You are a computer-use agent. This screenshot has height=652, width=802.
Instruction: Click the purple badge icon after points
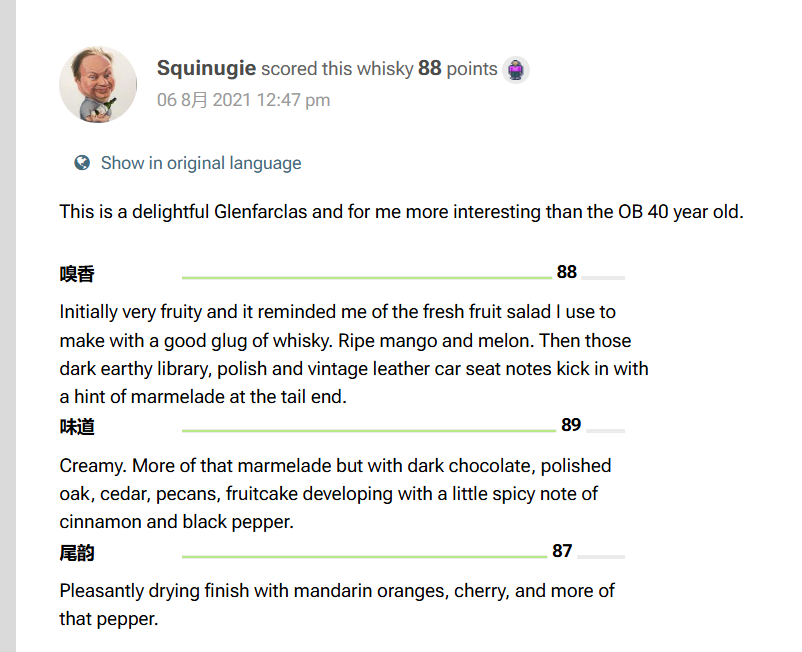click(516, 70)
